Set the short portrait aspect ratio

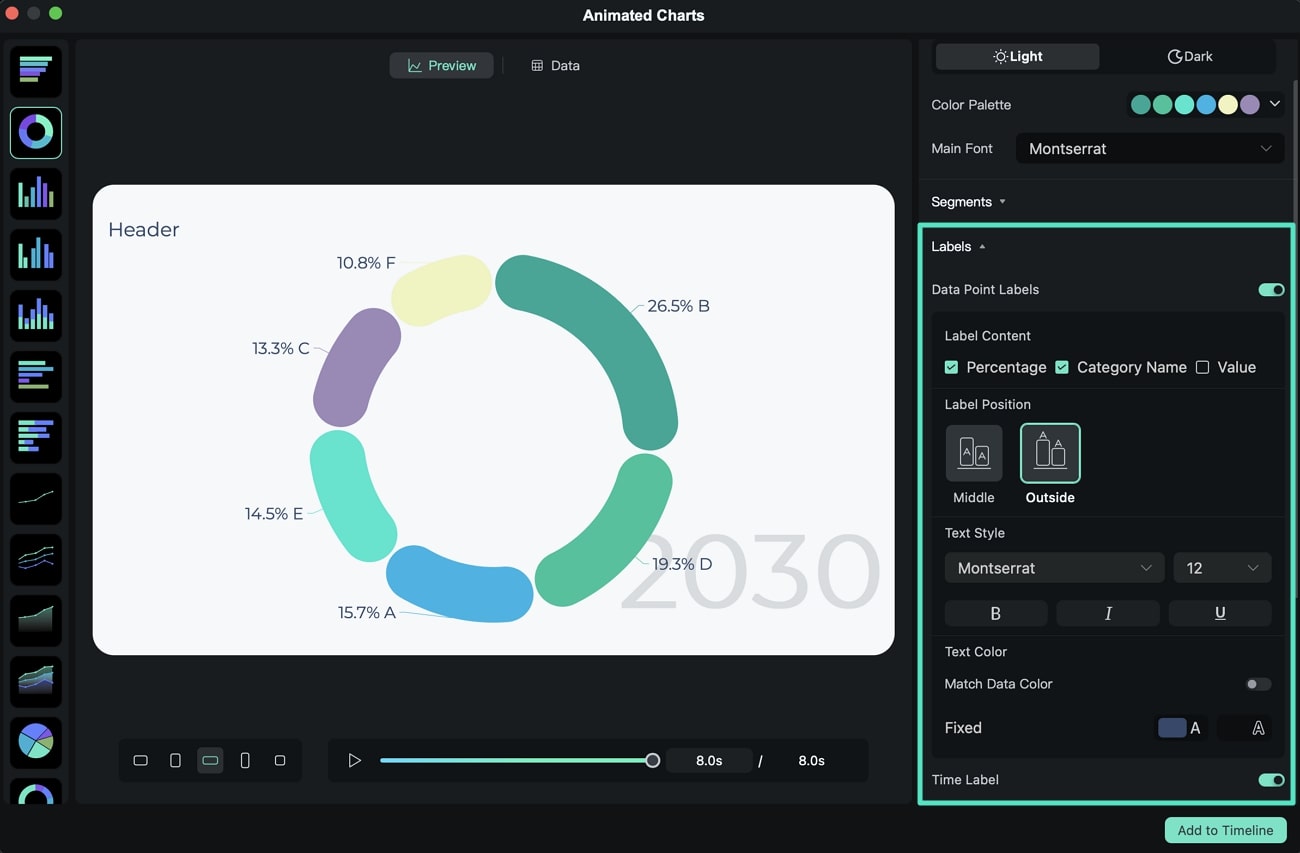click(x=175, y=761)
